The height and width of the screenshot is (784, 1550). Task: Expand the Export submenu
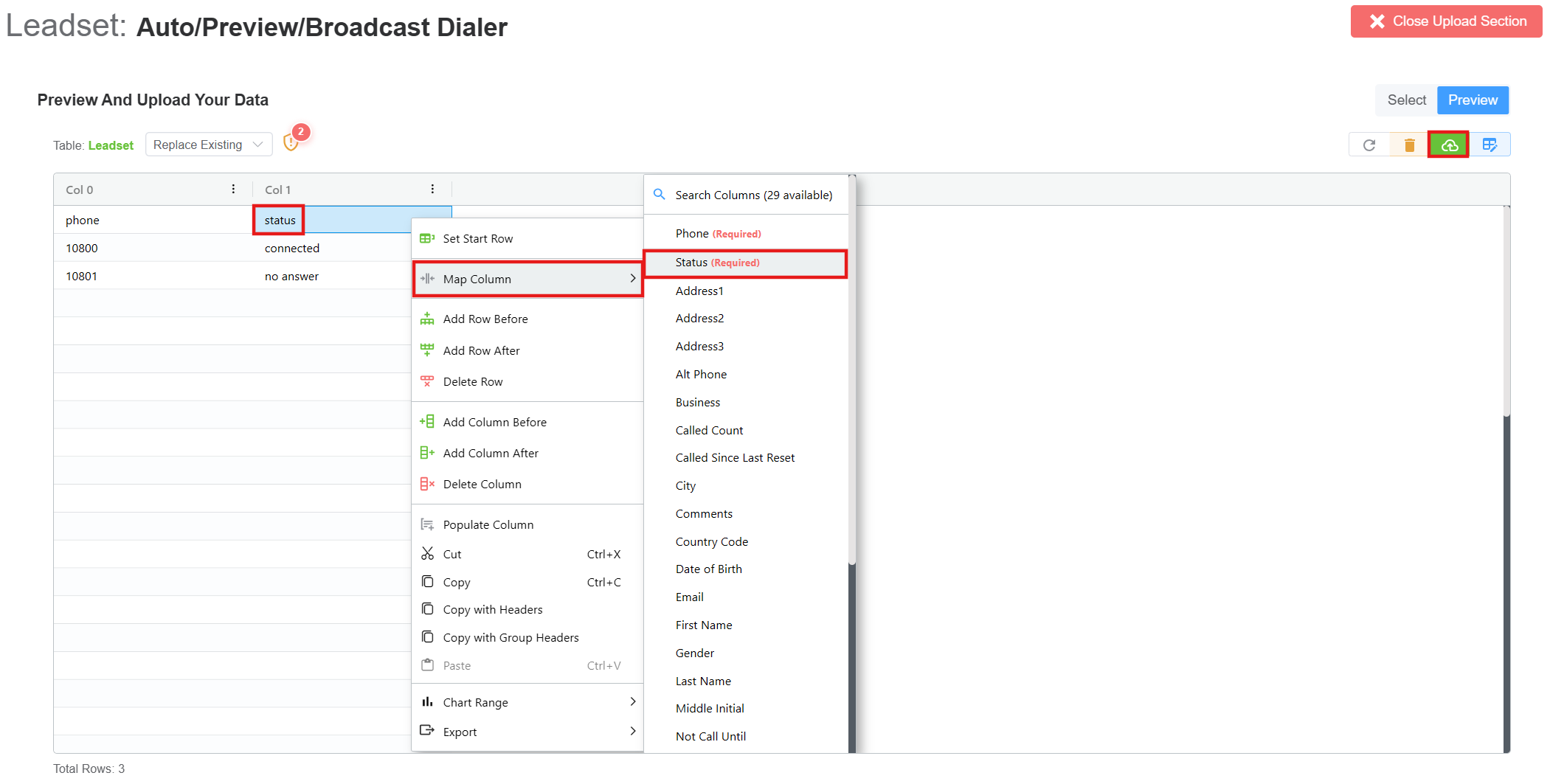coord(527,732)
